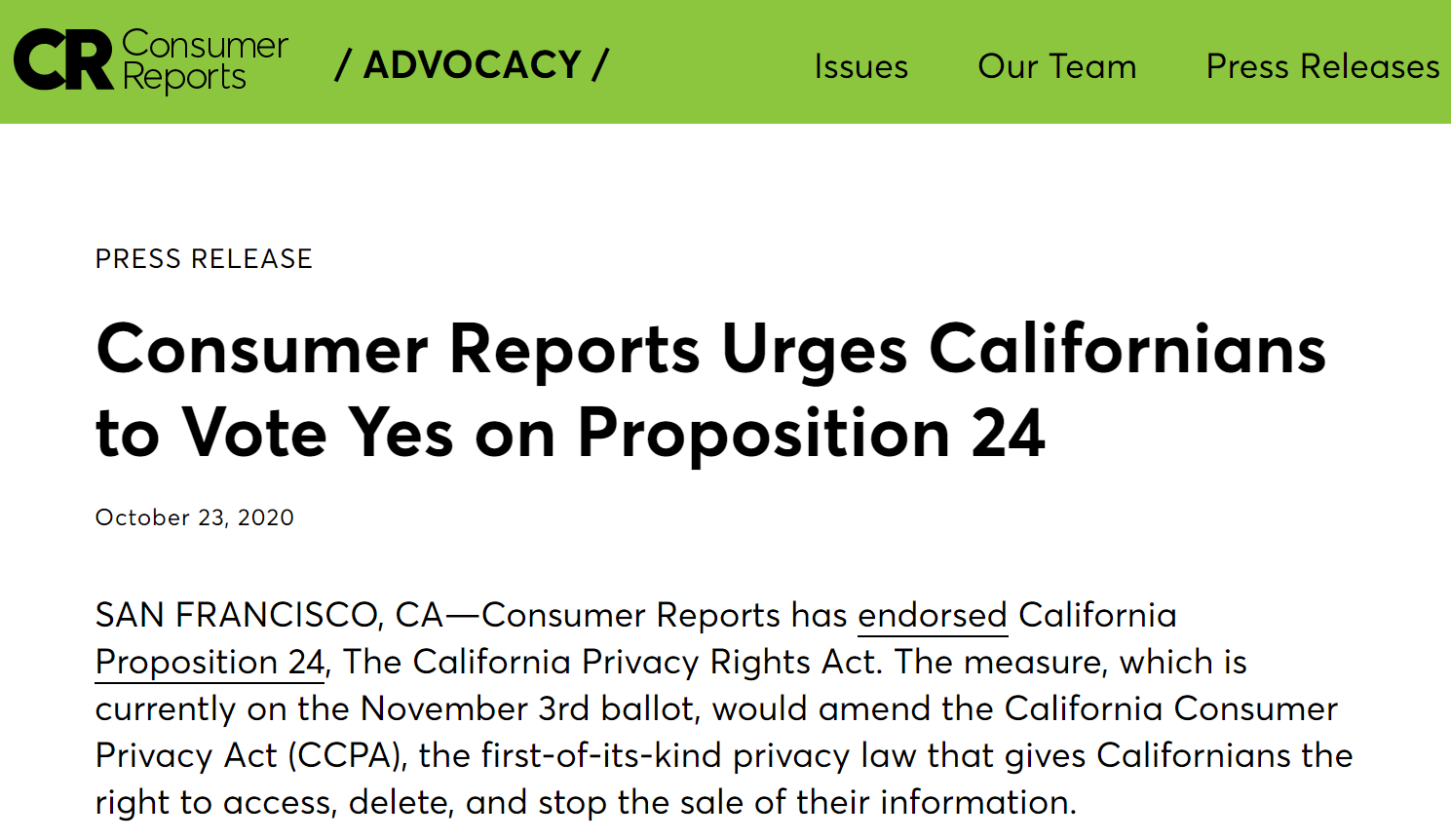Click the CR logo icon
This screenshot has width=1451, height=840.
63,60
